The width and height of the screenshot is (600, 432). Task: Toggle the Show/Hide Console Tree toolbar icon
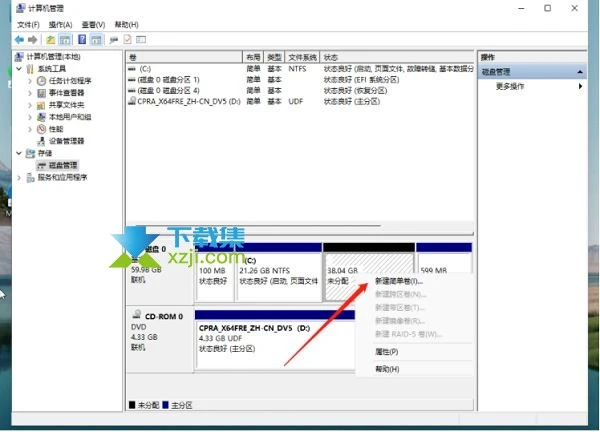click(65, 39)
